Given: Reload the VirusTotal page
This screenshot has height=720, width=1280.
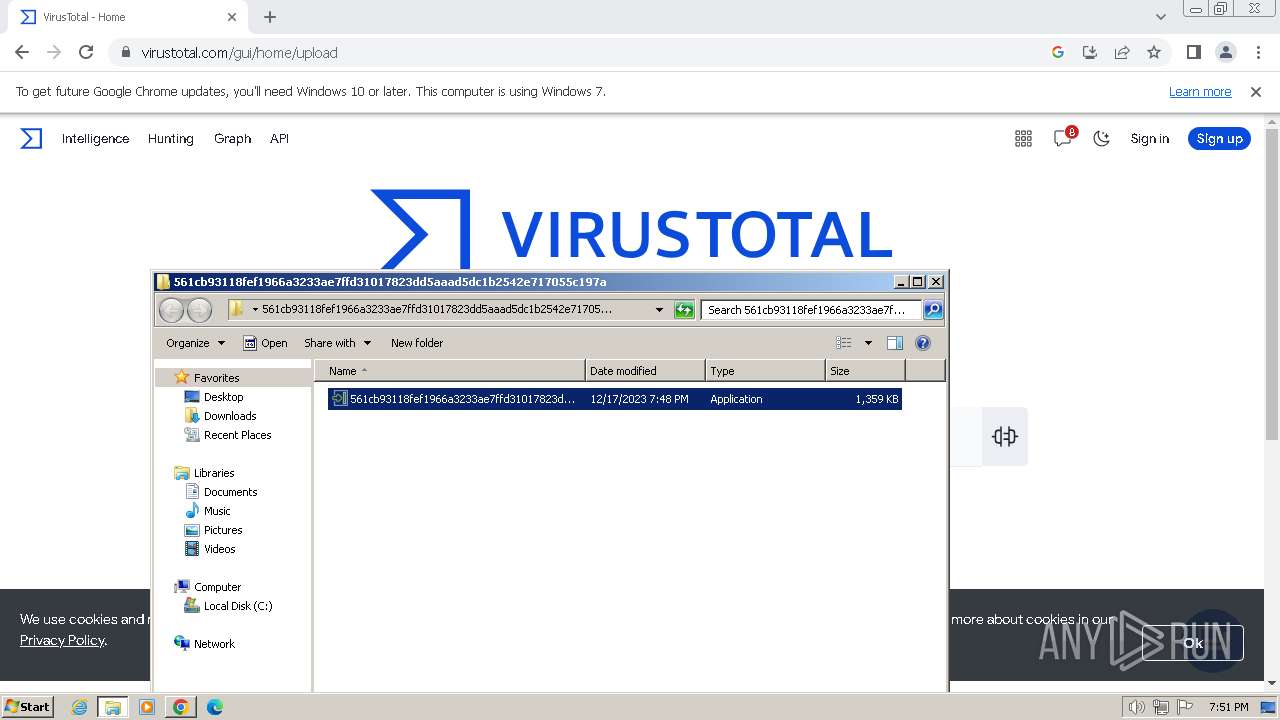Looking at the screenshot, I should click(86, 52).
